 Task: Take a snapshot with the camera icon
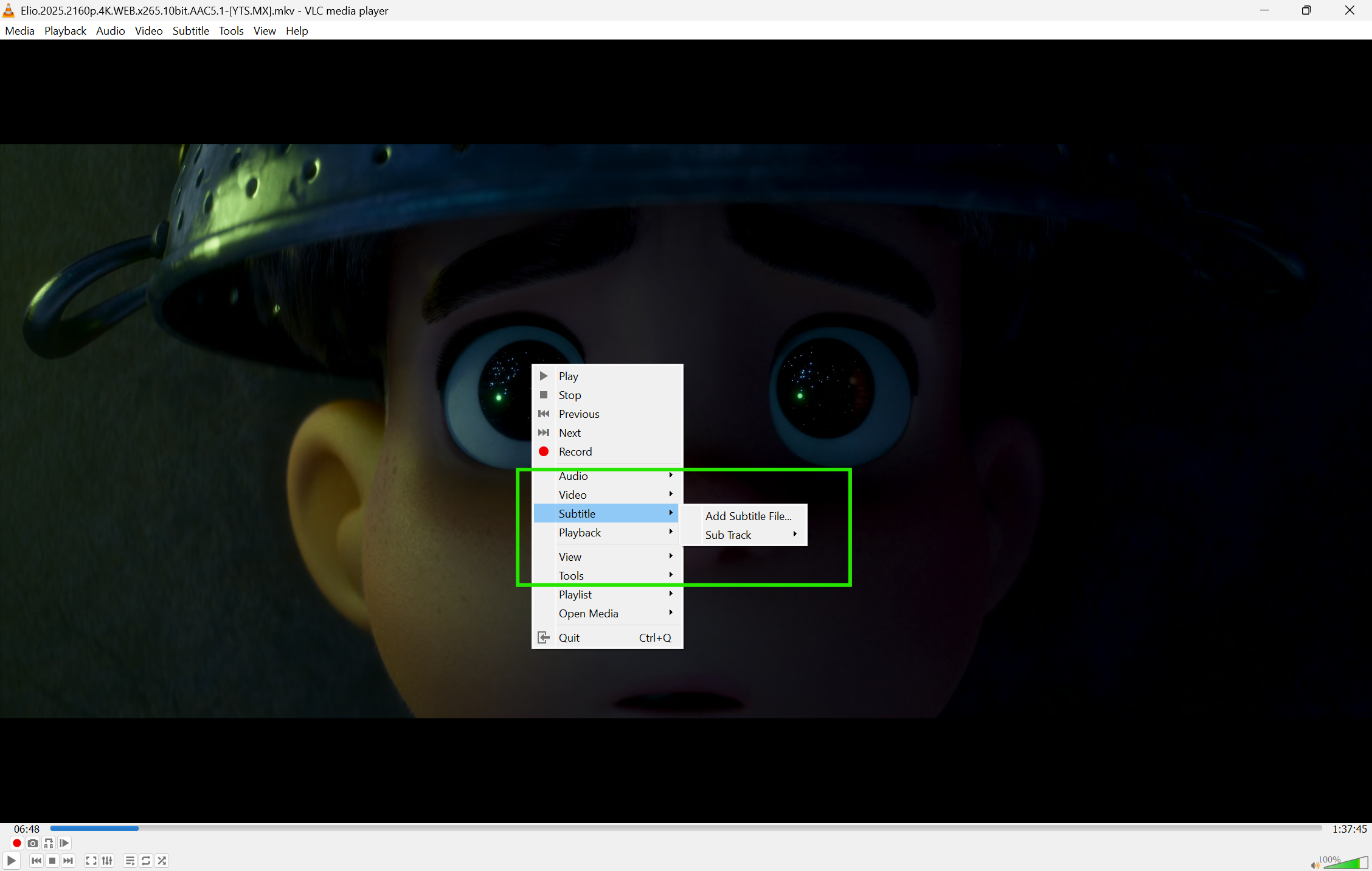pyautogui.click(x=33, y=843)
